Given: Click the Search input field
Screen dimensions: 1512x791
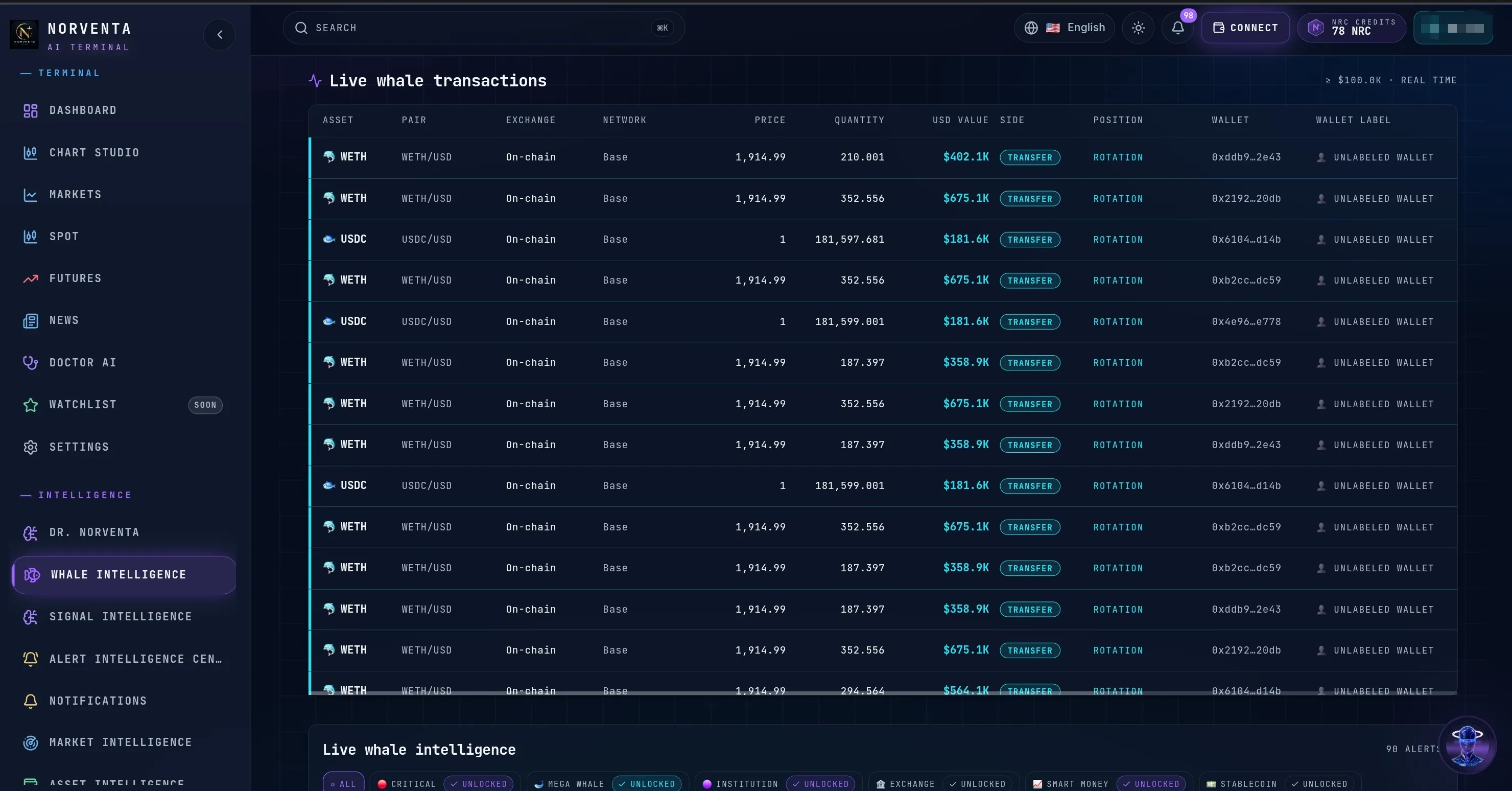Looking at the screenshot, I should click(x=484, y=28).
